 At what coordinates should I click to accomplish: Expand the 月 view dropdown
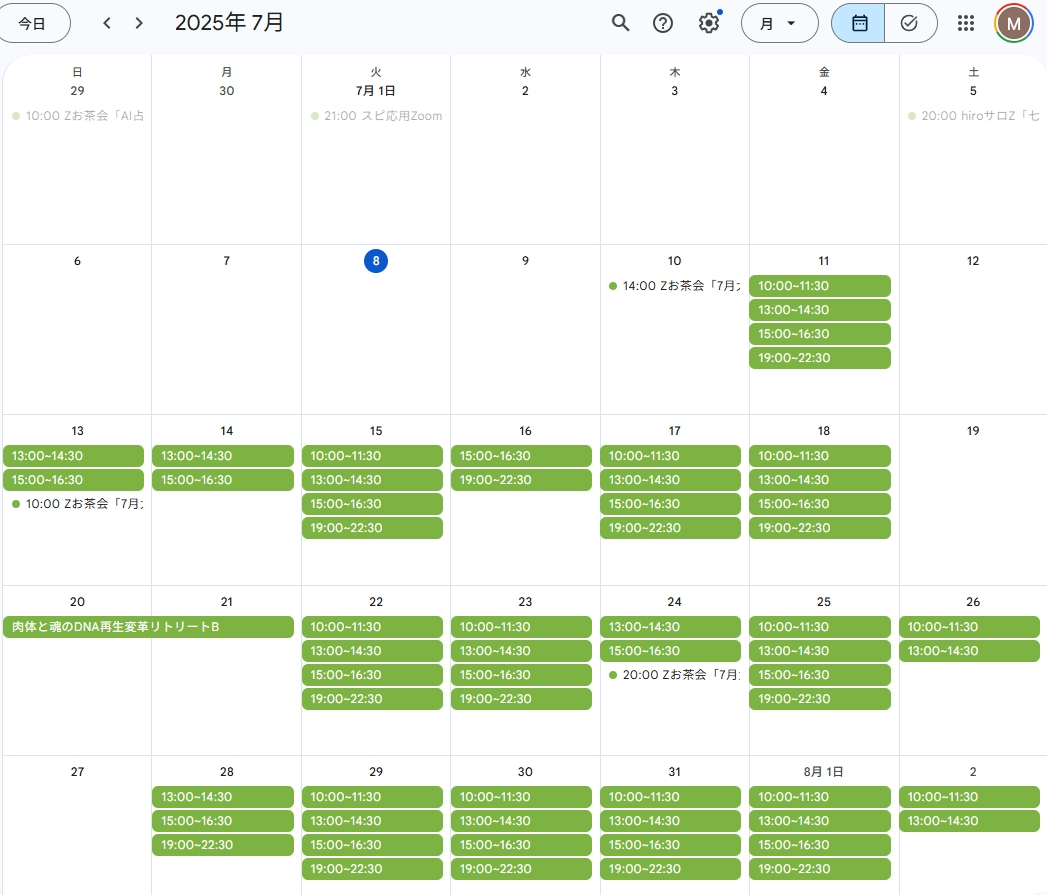tap(779, 23)
